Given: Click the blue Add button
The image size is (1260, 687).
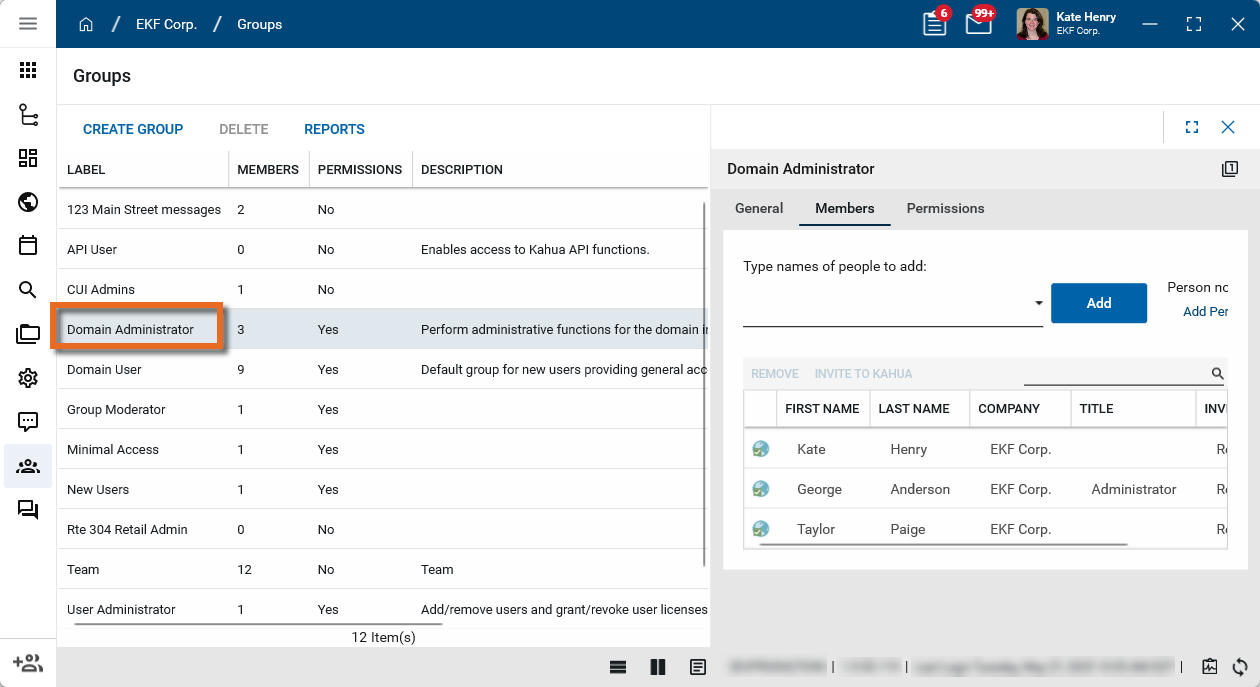Looking at the screenshot, I should [x=1098, y=303].
